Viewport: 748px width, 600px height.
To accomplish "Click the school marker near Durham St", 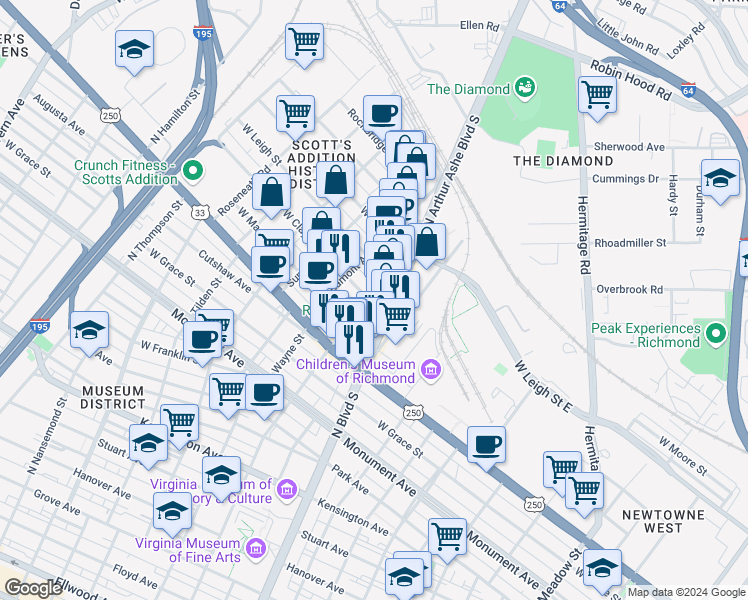I will coord(720,179).
